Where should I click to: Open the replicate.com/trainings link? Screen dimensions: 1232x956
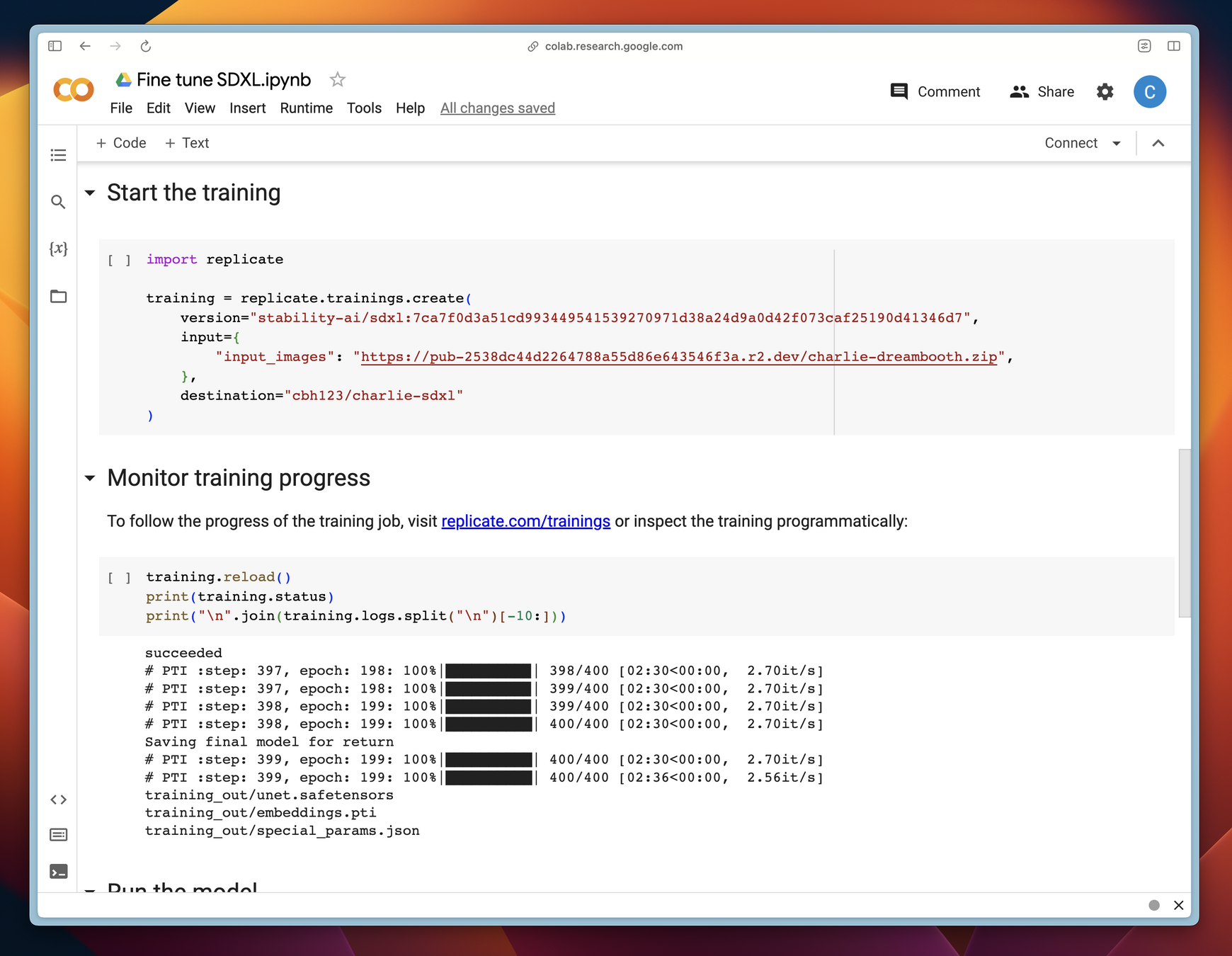click(525, 521)
